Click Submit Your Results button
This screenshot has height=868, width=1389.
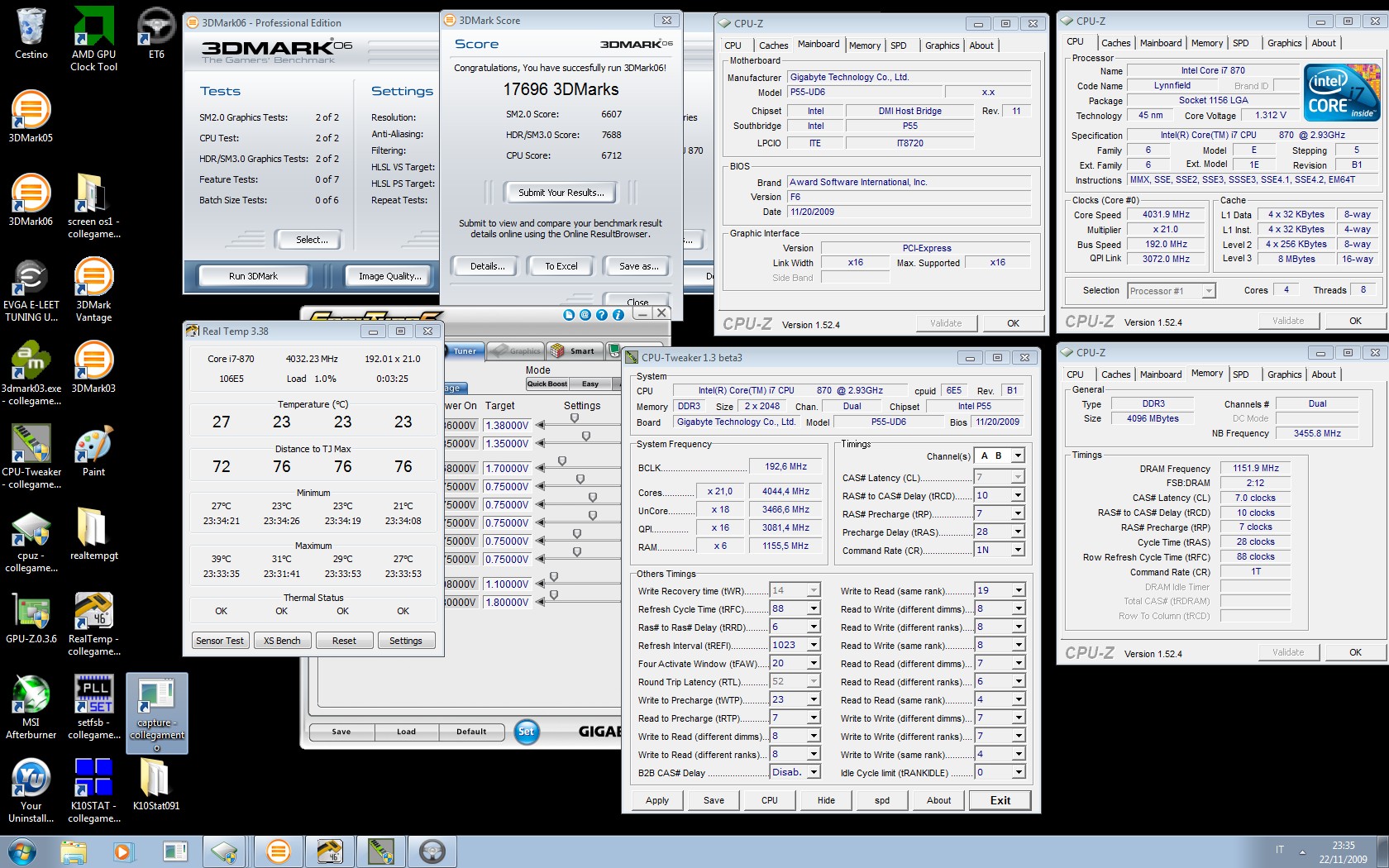coord(561,193)
